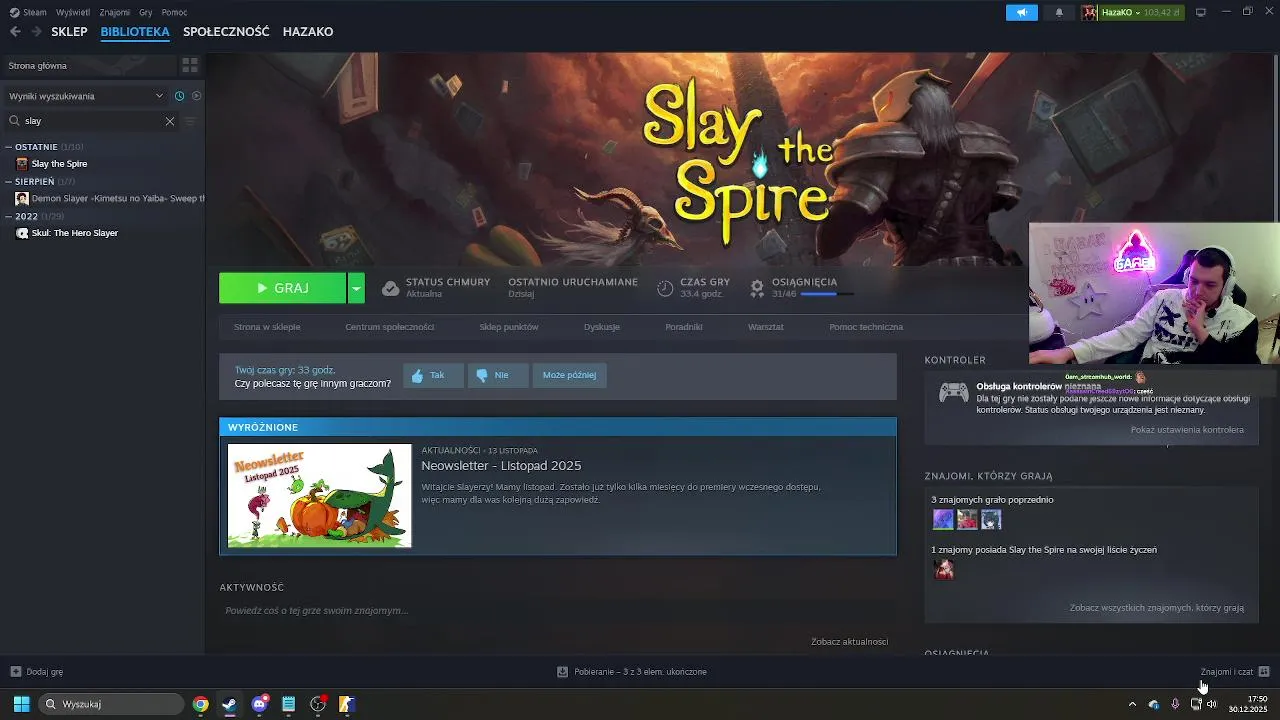Open Dyskusje link
Screen dimensions: 1280x720
602,327
